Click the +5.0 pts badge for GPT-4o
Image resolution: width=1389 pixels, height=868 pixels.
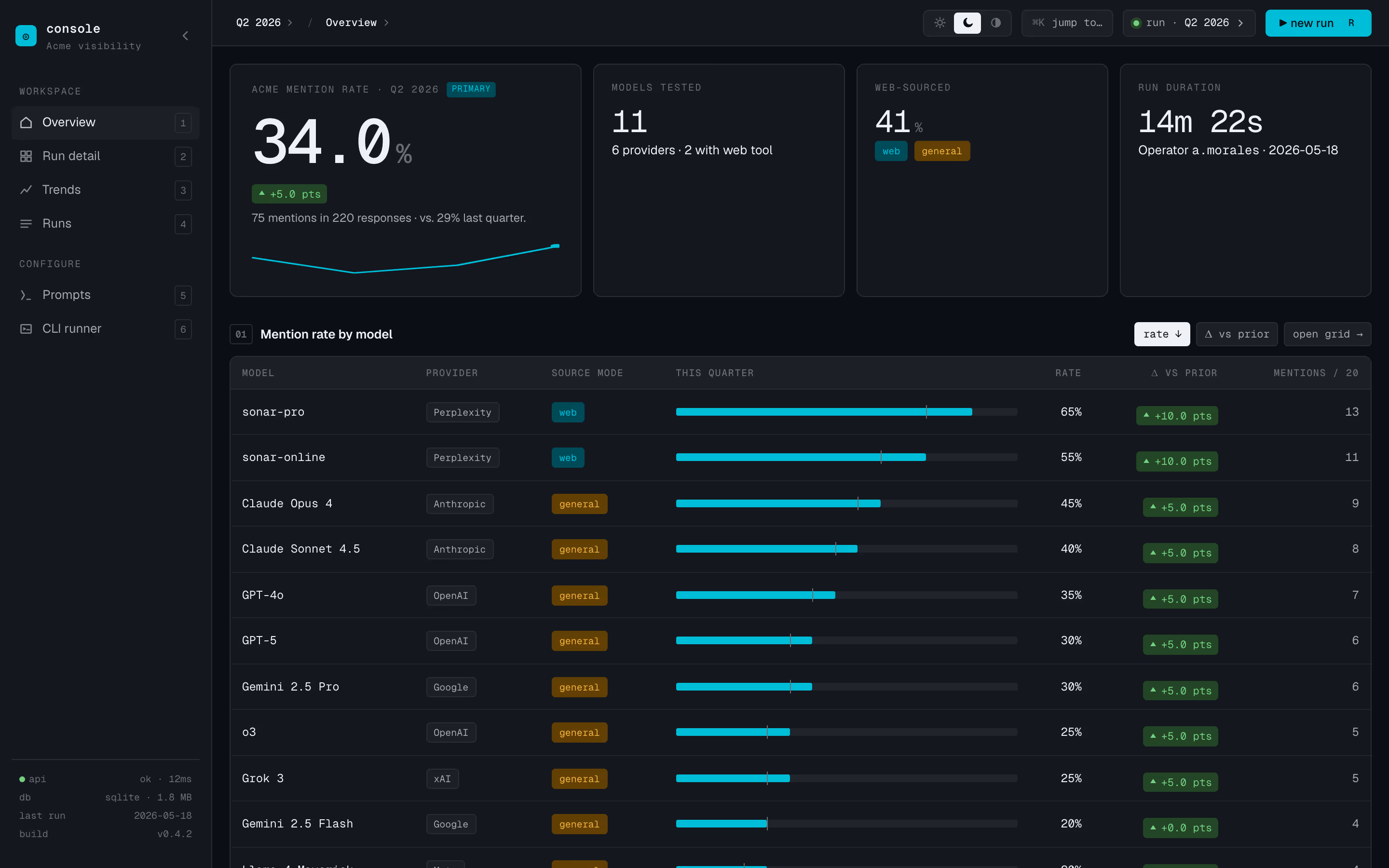click(x=1180, y=599)
